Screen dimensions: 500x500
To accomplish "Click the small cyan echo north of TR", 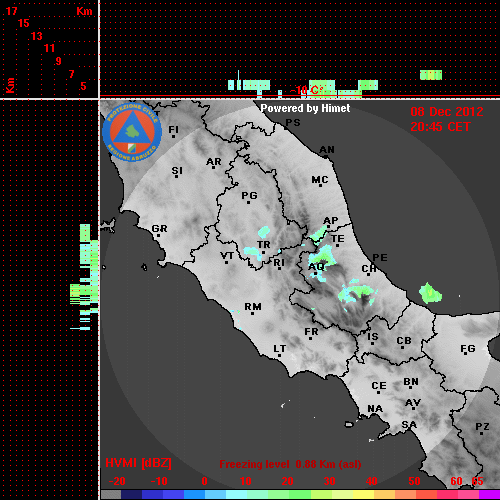I will [x=264, y=232].
